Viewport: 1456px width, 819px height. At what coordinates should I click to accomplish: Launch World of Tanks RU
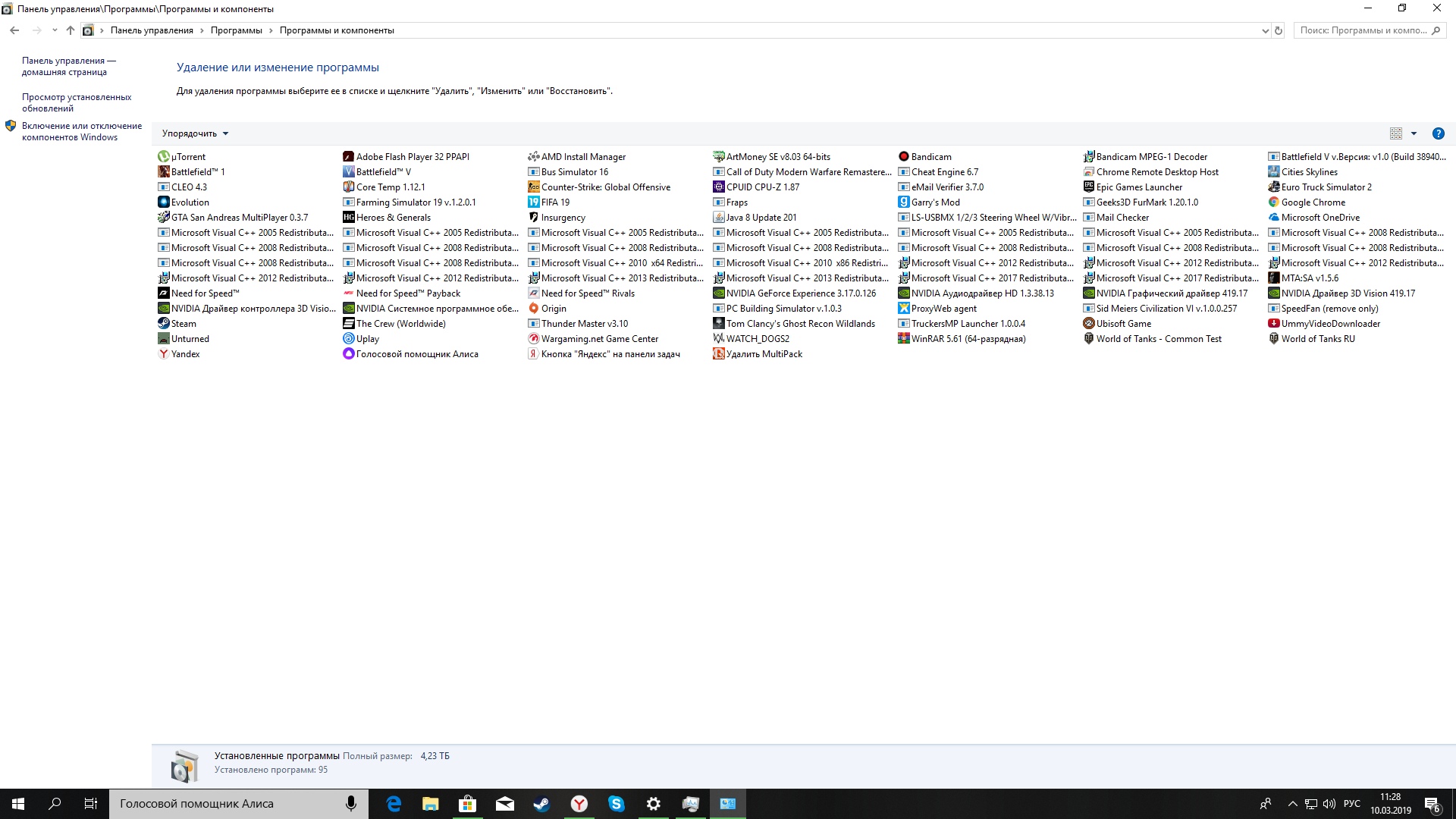(1317, 338)
